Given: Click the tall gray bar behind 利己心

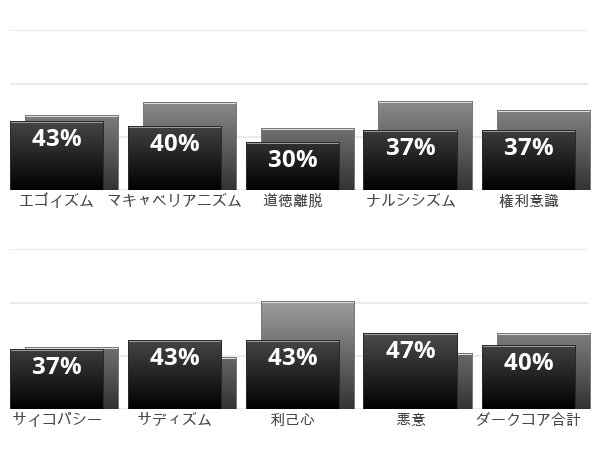Looking at the screenshot, I should [x=308, y=321].
